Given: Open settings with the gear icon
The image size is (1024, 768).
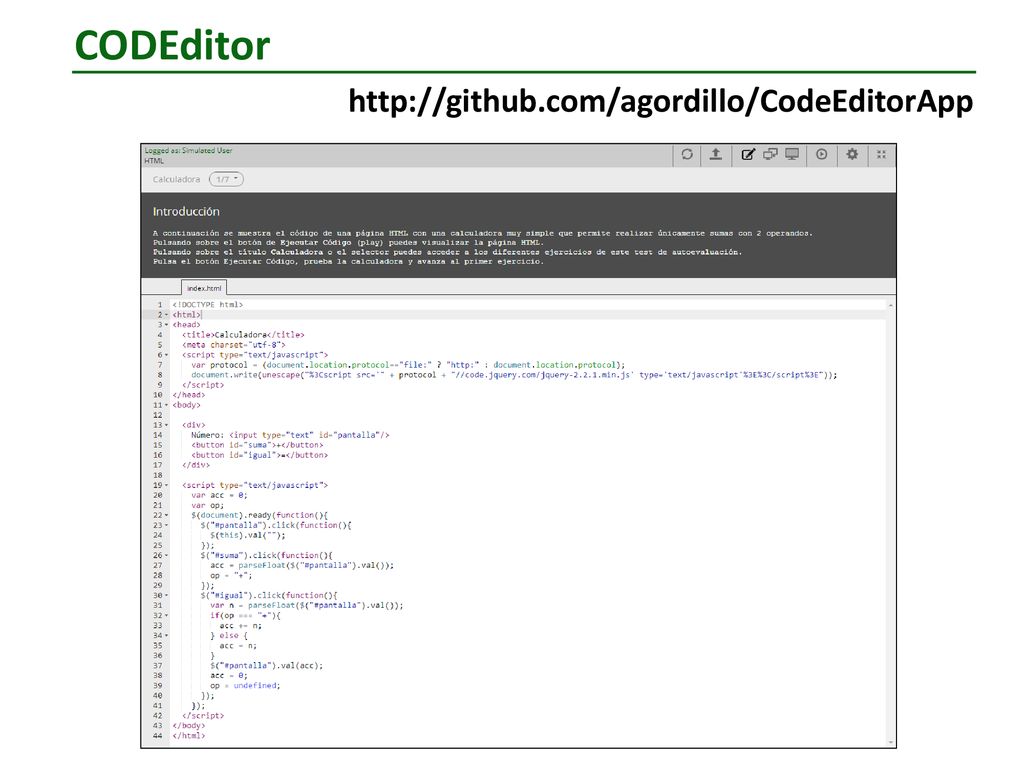Looking at the screenshot, I should (x=852, y=155).
